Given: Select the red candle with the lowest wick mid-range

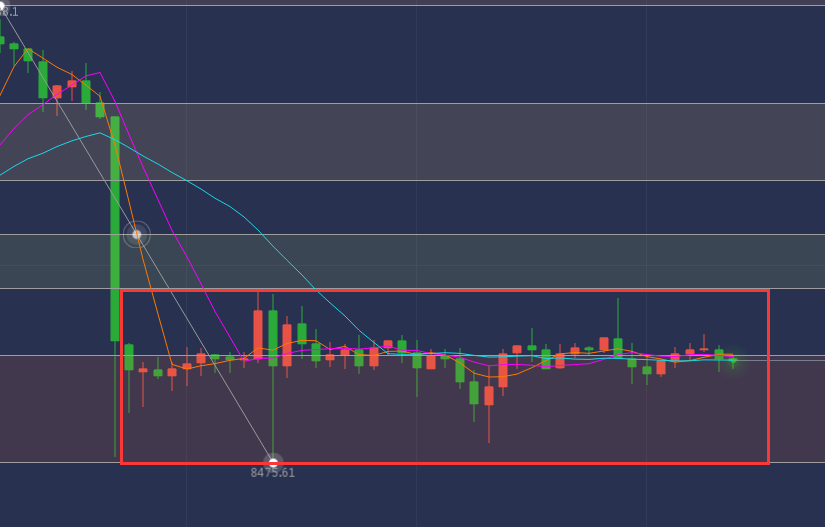Looking at the screenshot, I should pos(489,396).
